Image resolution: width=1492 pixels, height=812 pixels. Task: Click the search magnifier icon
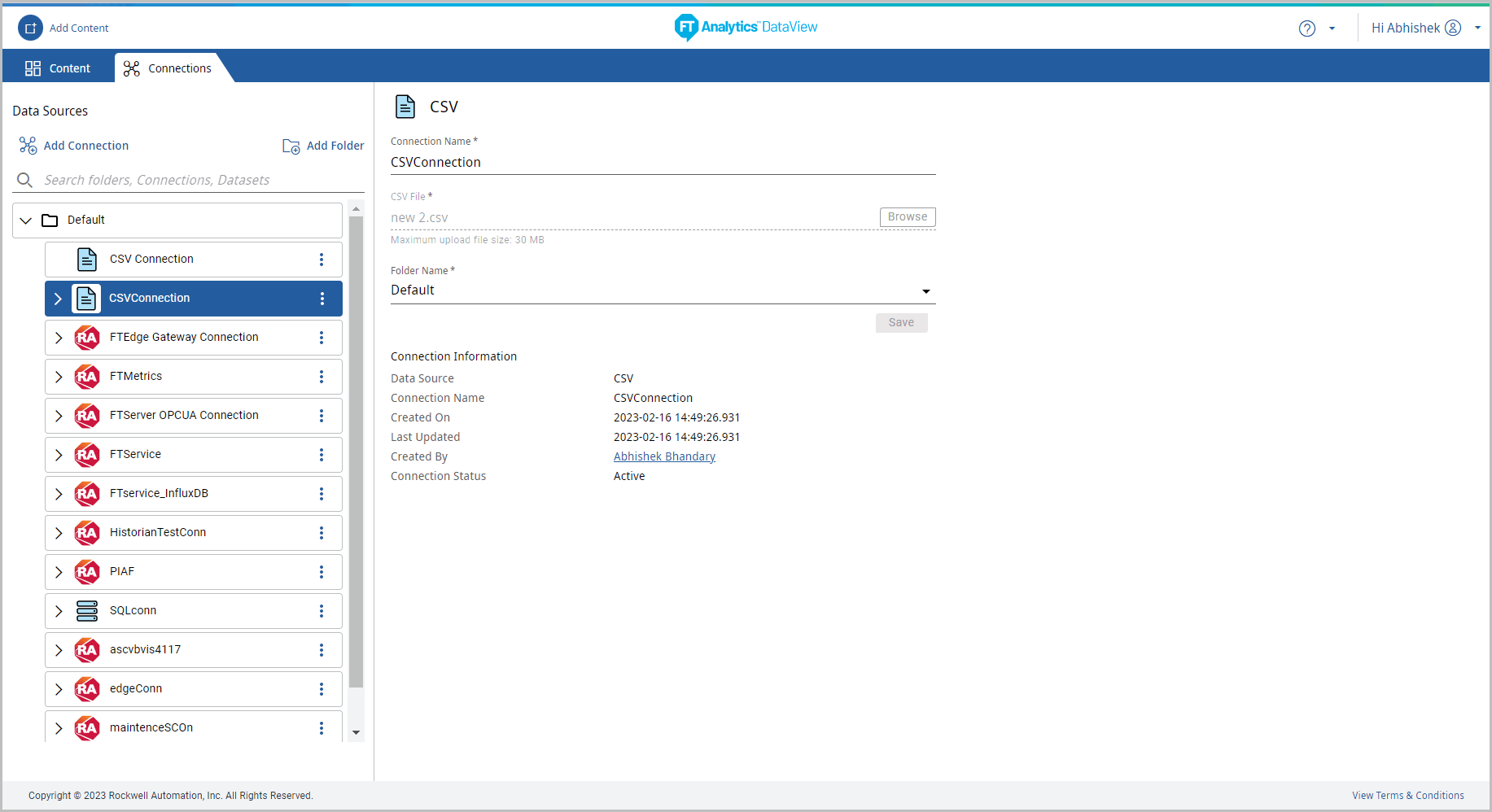point(25,180)
